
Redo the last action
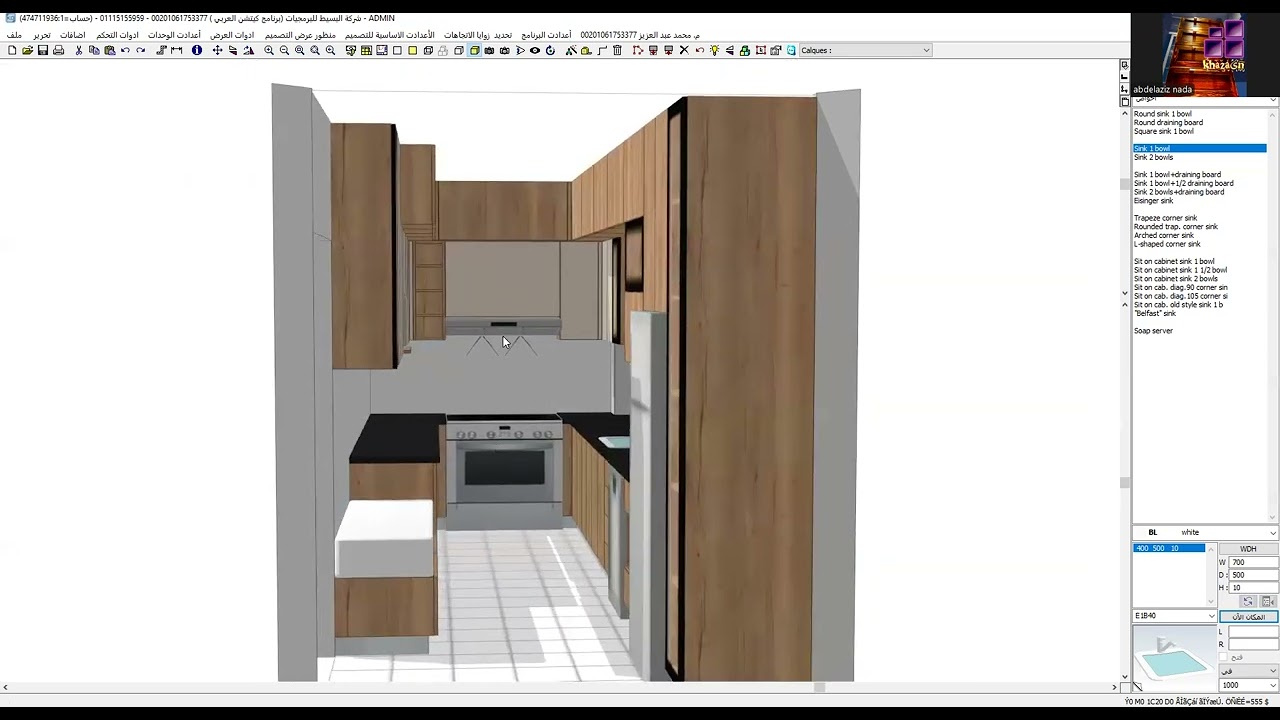pyautogui.click(x=141, y=50)
